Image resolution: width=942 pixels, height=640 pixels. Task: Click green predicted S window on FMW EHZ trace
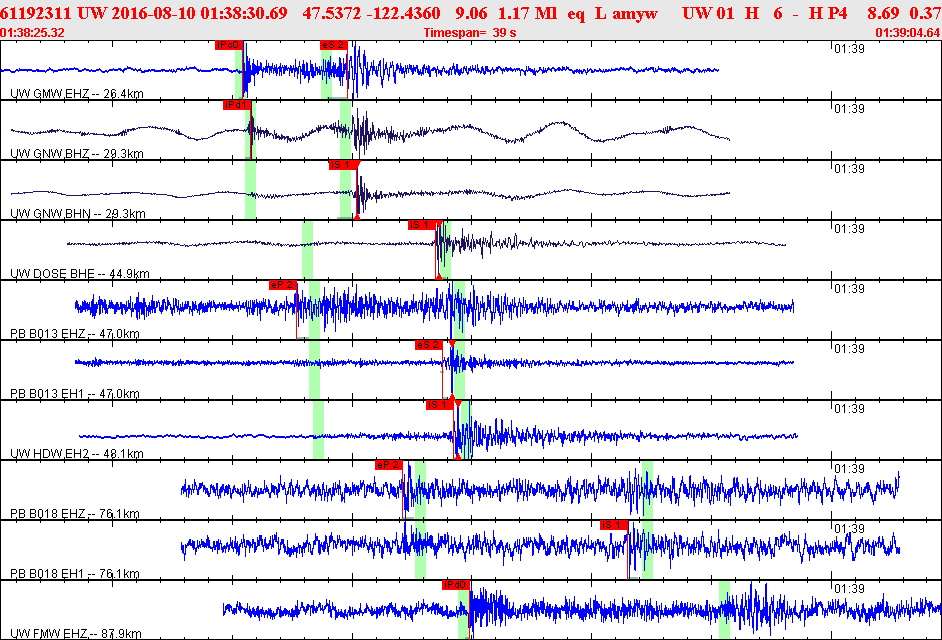pos(725,610)
